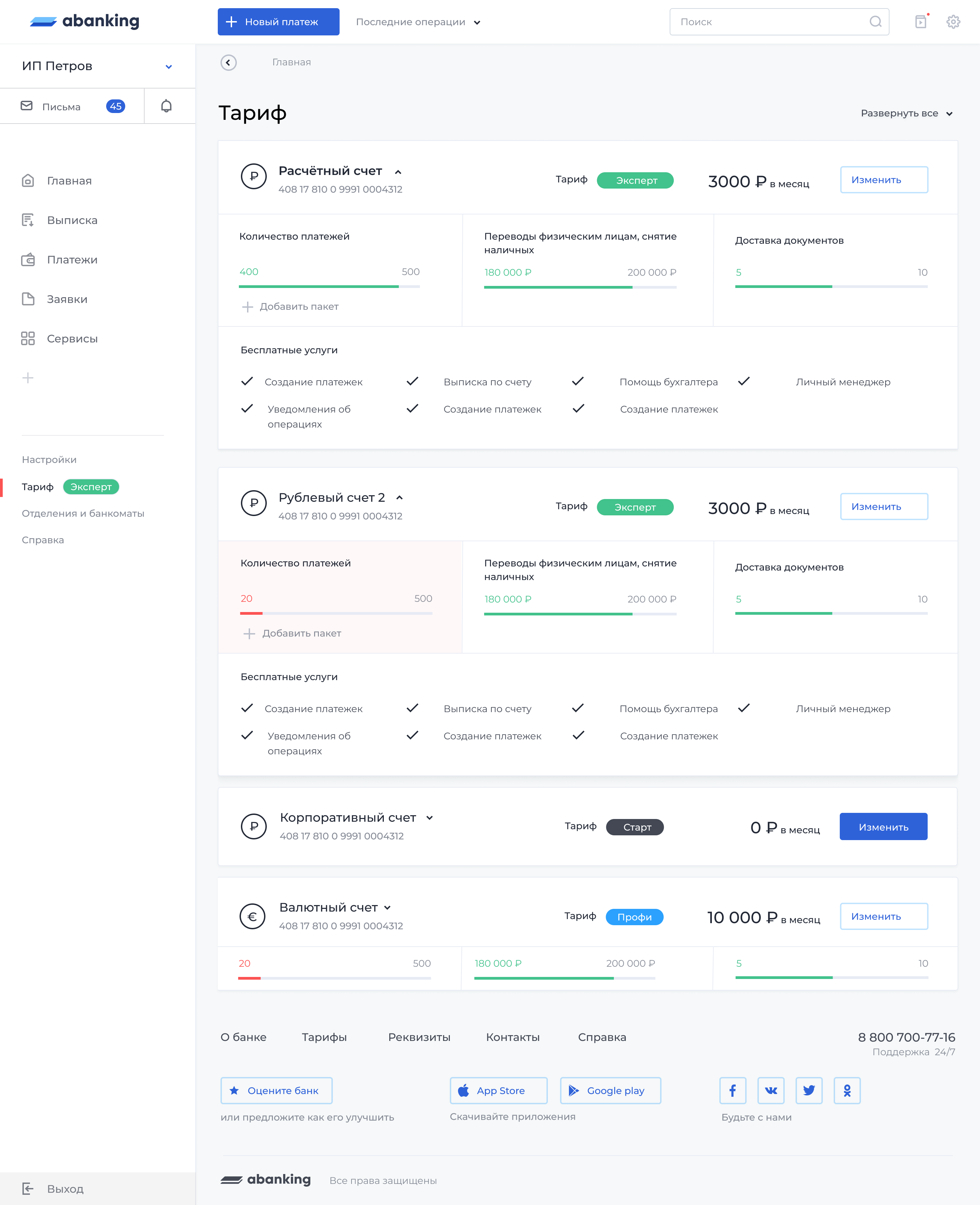This screenshot has width=980, height=1205.
Task: Open the App Store download button
Action: click(x=499, y=1090)
